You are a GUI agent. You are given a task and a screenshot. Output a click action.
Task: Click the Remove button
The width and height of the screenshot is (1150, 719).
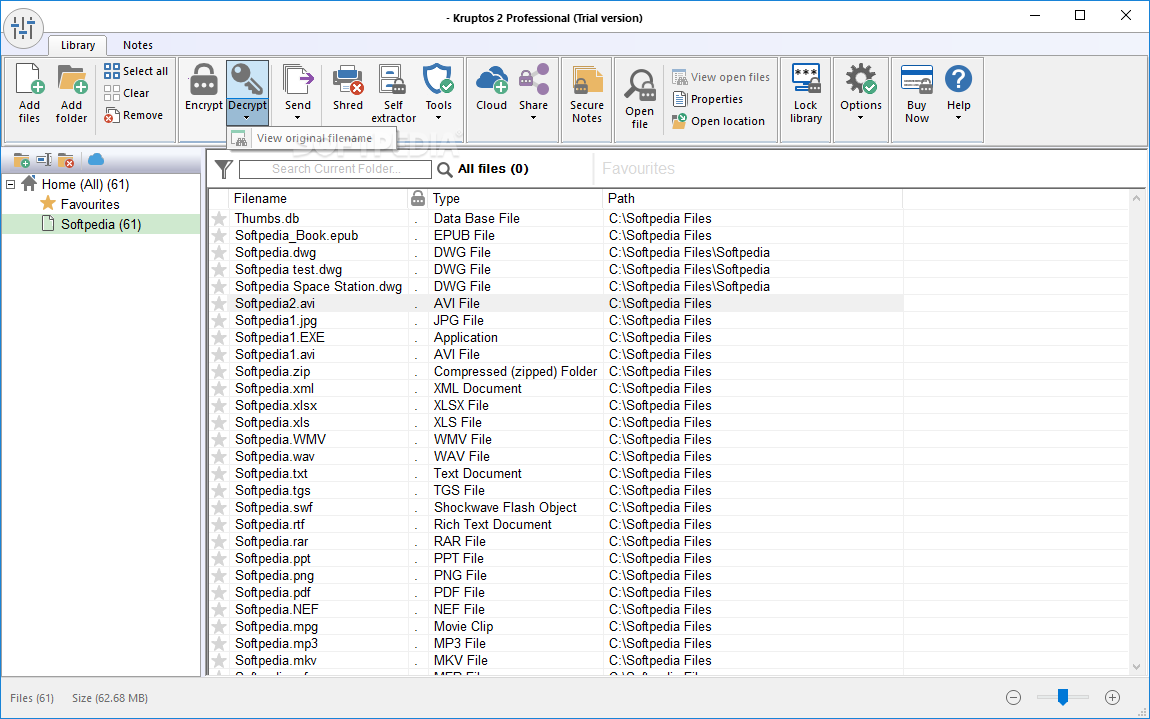[133, 115]
